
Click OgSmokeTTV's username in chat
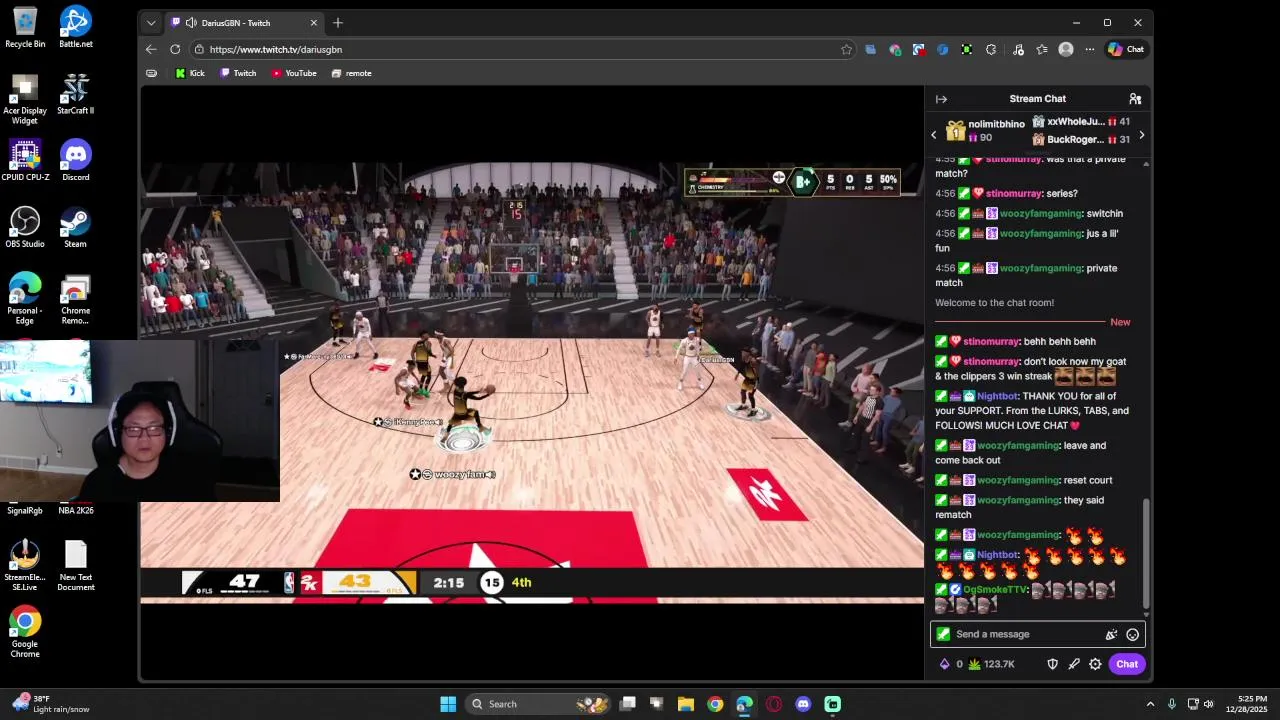(995, 589)
